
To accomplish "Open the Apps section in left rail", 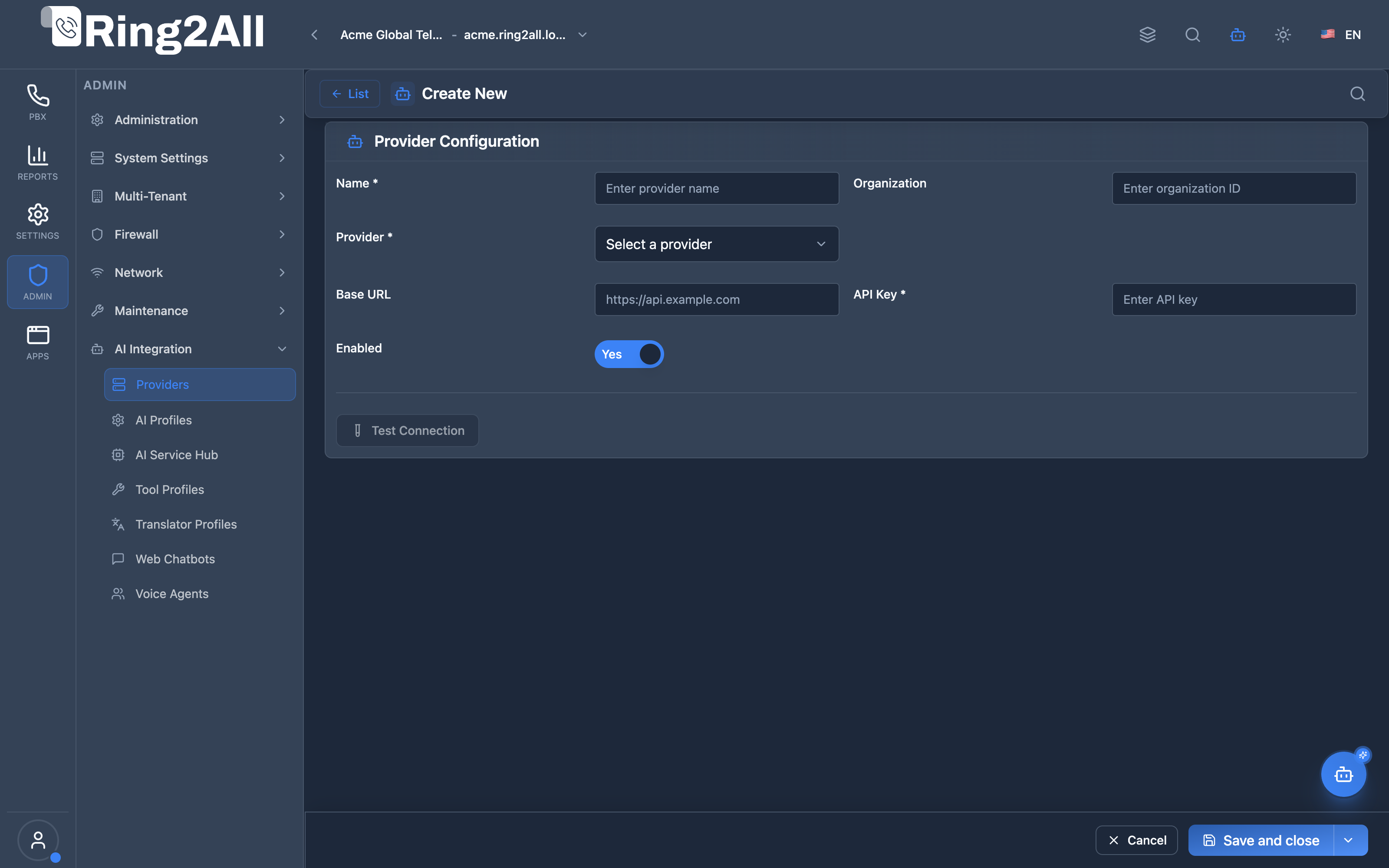I will coord(38,342).
